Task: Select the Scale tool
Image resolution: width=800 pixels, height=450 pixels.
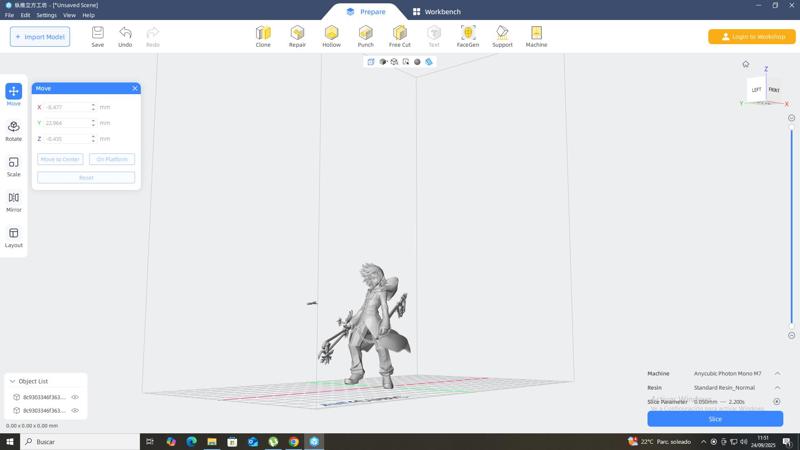Action: (x=14, y=166)
